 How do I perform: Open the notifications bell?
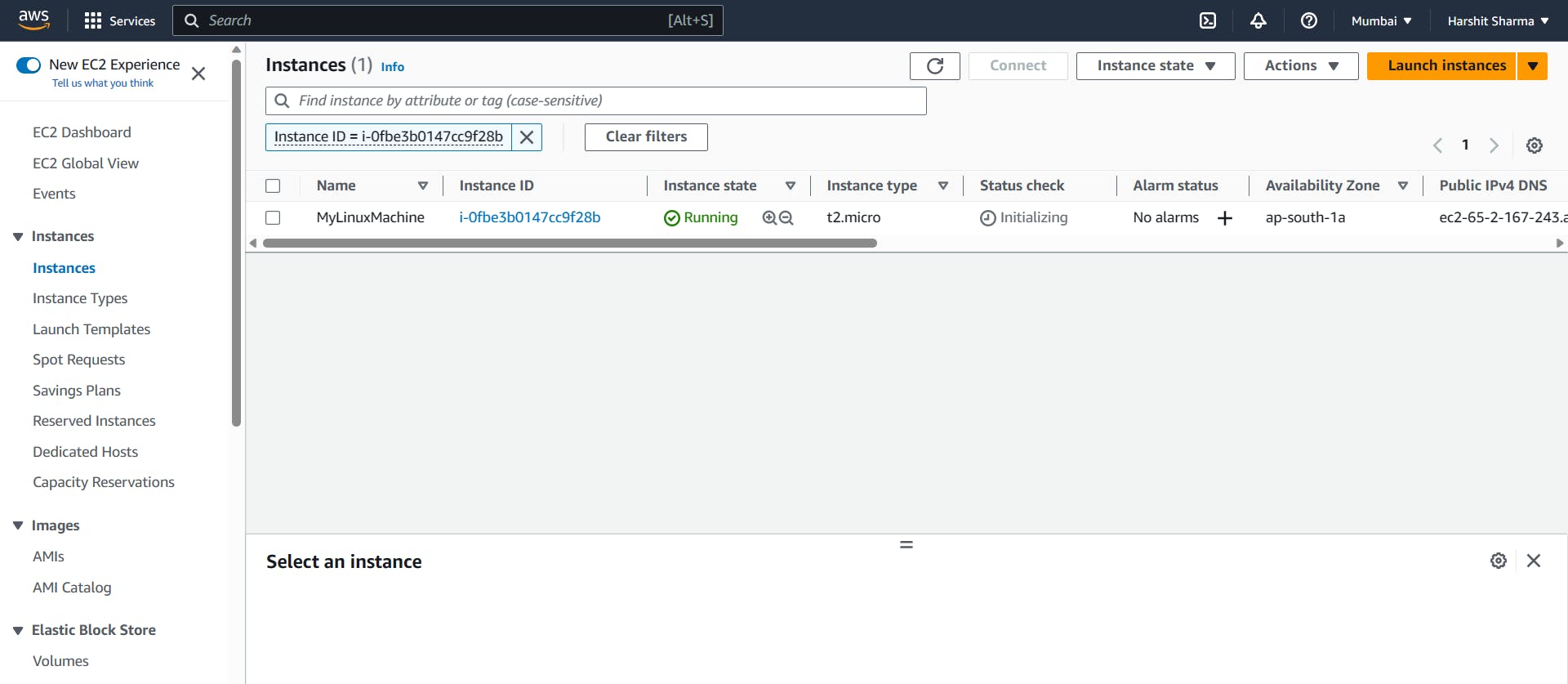pyautogui.click(x=1258, y=20)
